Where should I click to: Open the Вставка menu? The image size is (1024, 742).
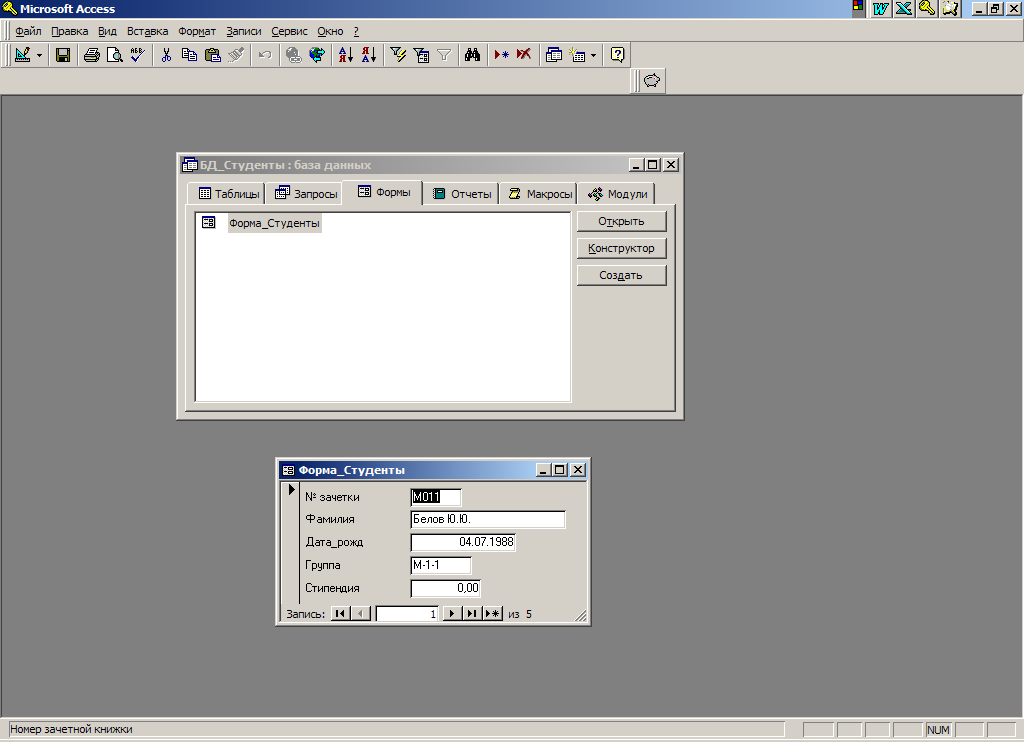(148, 31)
